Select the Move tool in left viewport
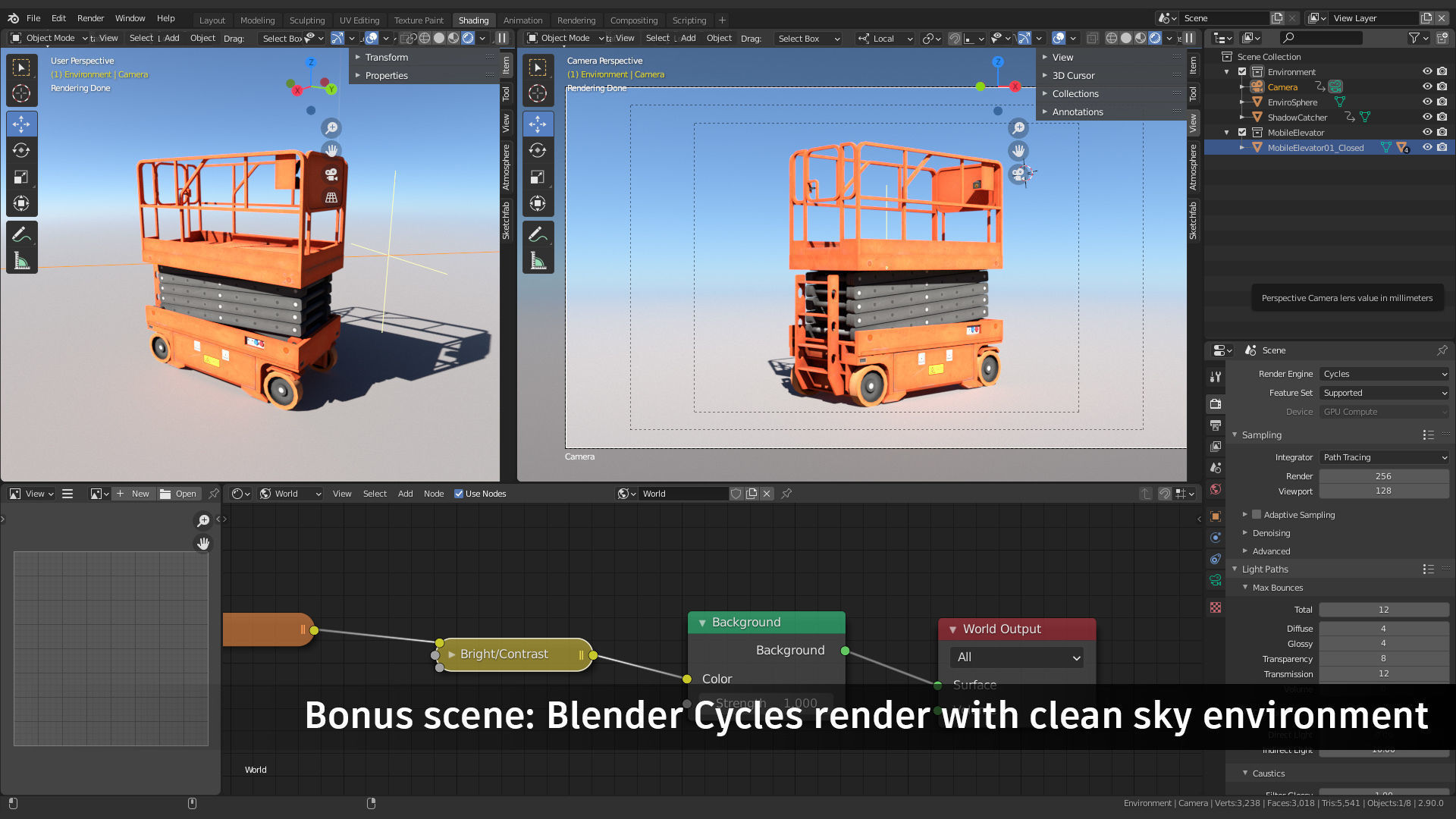Screen dimensions: 1456x819 [21, 124]
